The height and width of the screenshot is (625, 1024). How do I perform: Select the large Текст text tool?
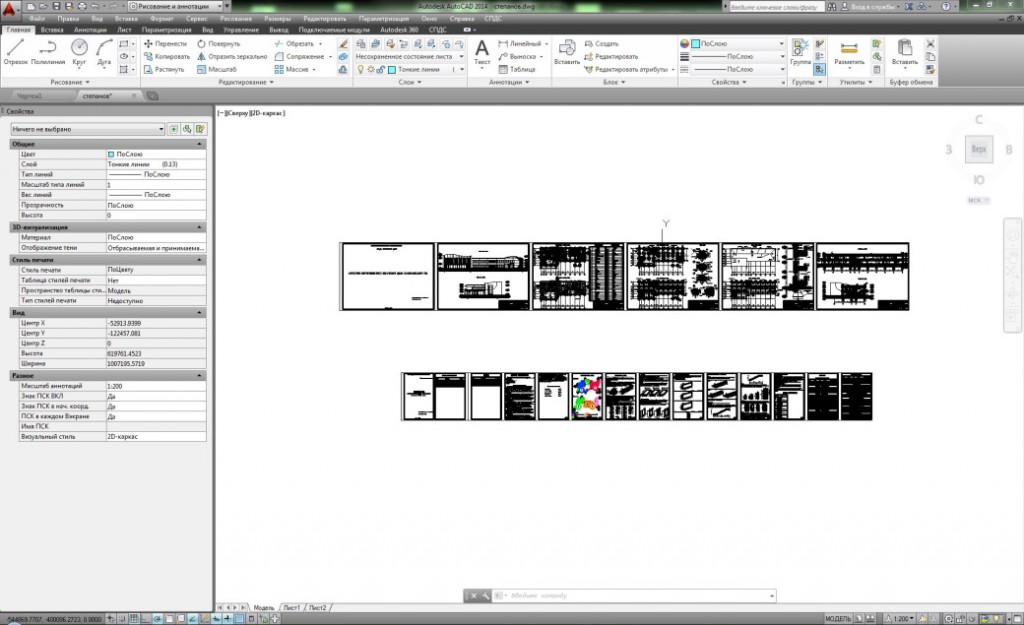point(482,52)
